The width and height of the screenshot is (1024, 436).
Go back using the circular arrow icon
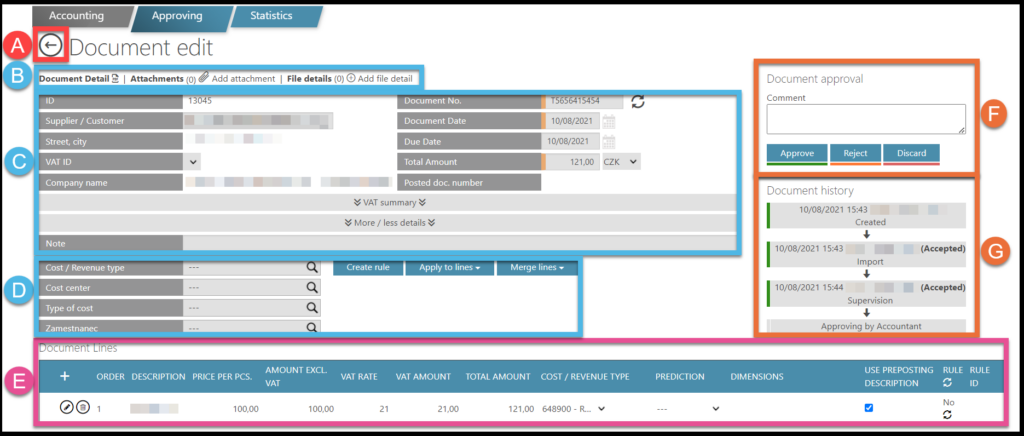tap(51, 46)
